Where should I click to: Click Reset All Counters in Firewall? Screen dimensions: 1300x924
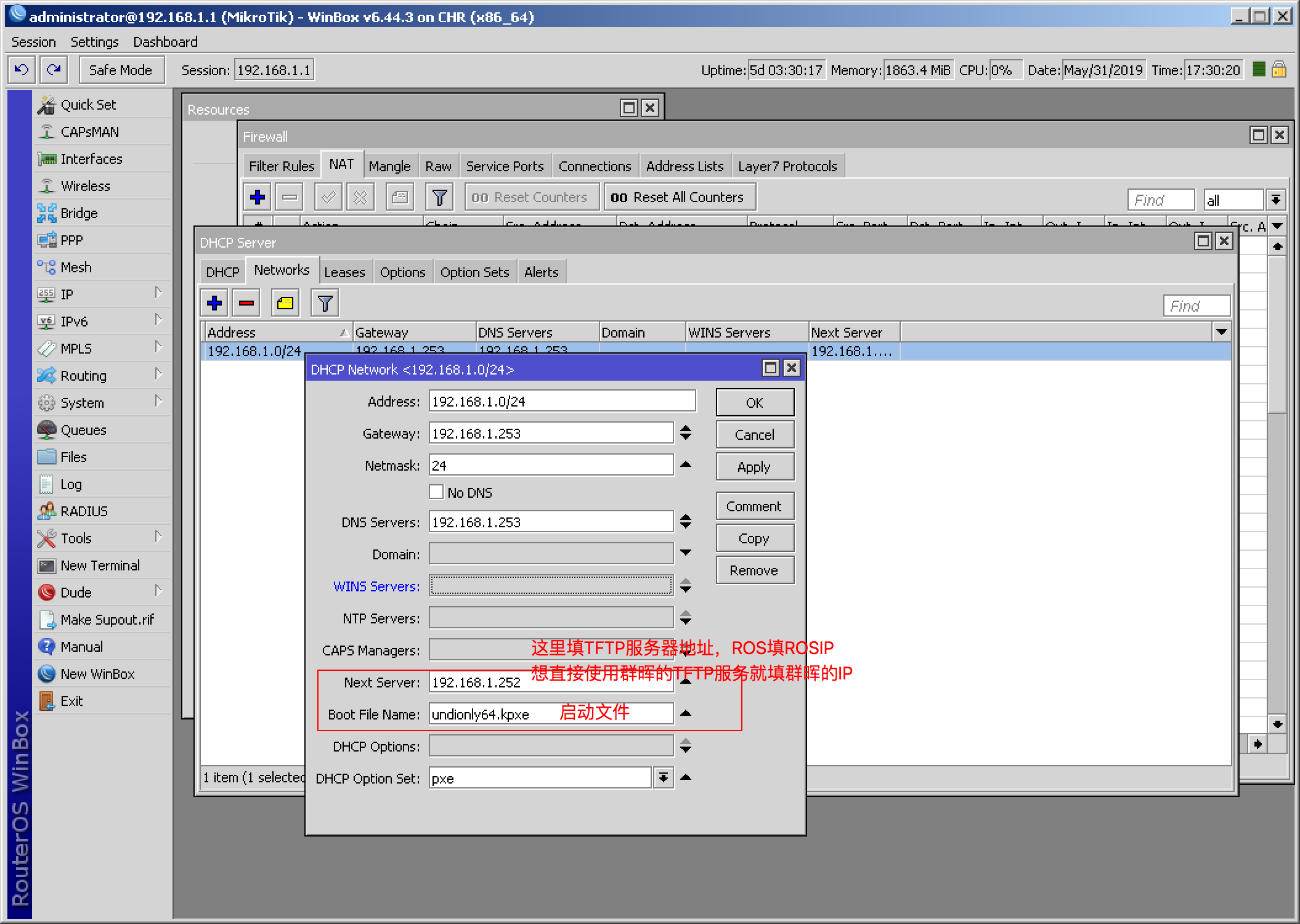680,197
